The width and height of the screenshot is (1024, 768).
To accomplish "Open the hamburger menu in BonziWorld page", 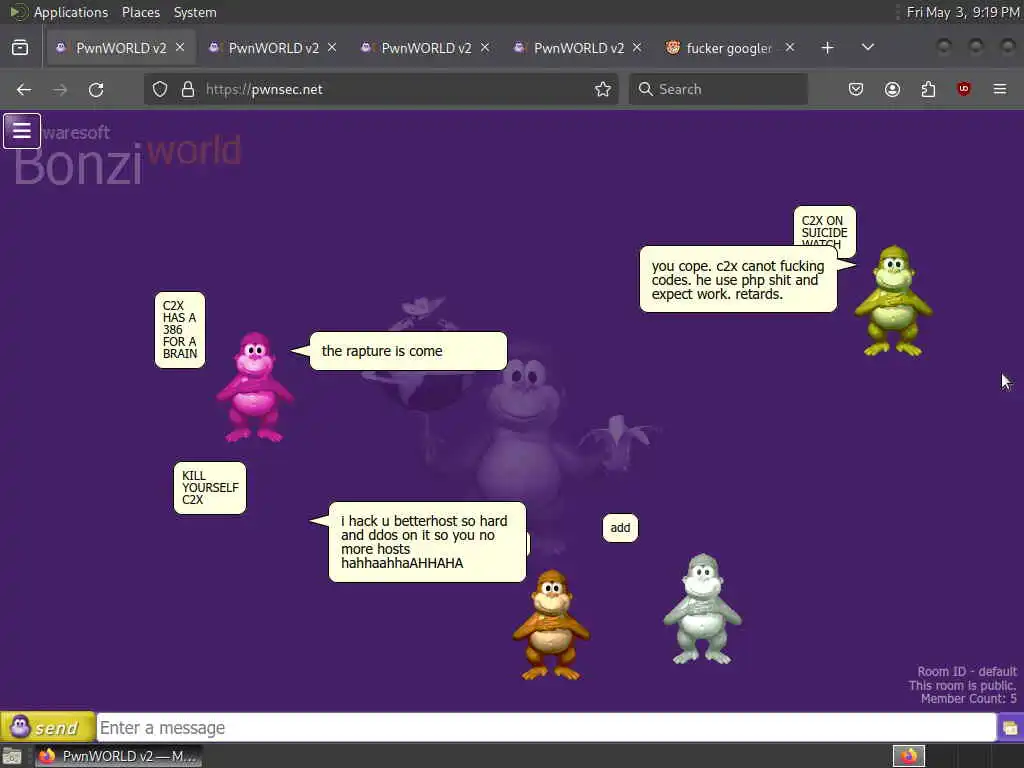I will (22, 131).
